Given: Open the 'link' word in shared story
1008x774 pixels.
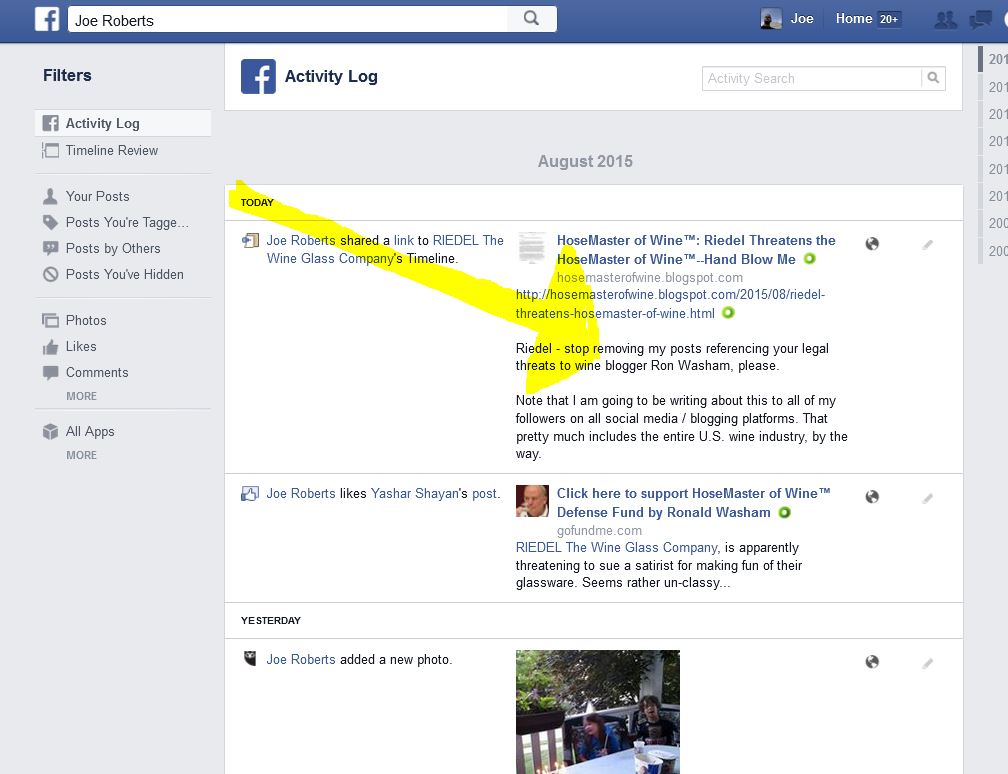Looking at the screenshot, I should click(404, 240).
